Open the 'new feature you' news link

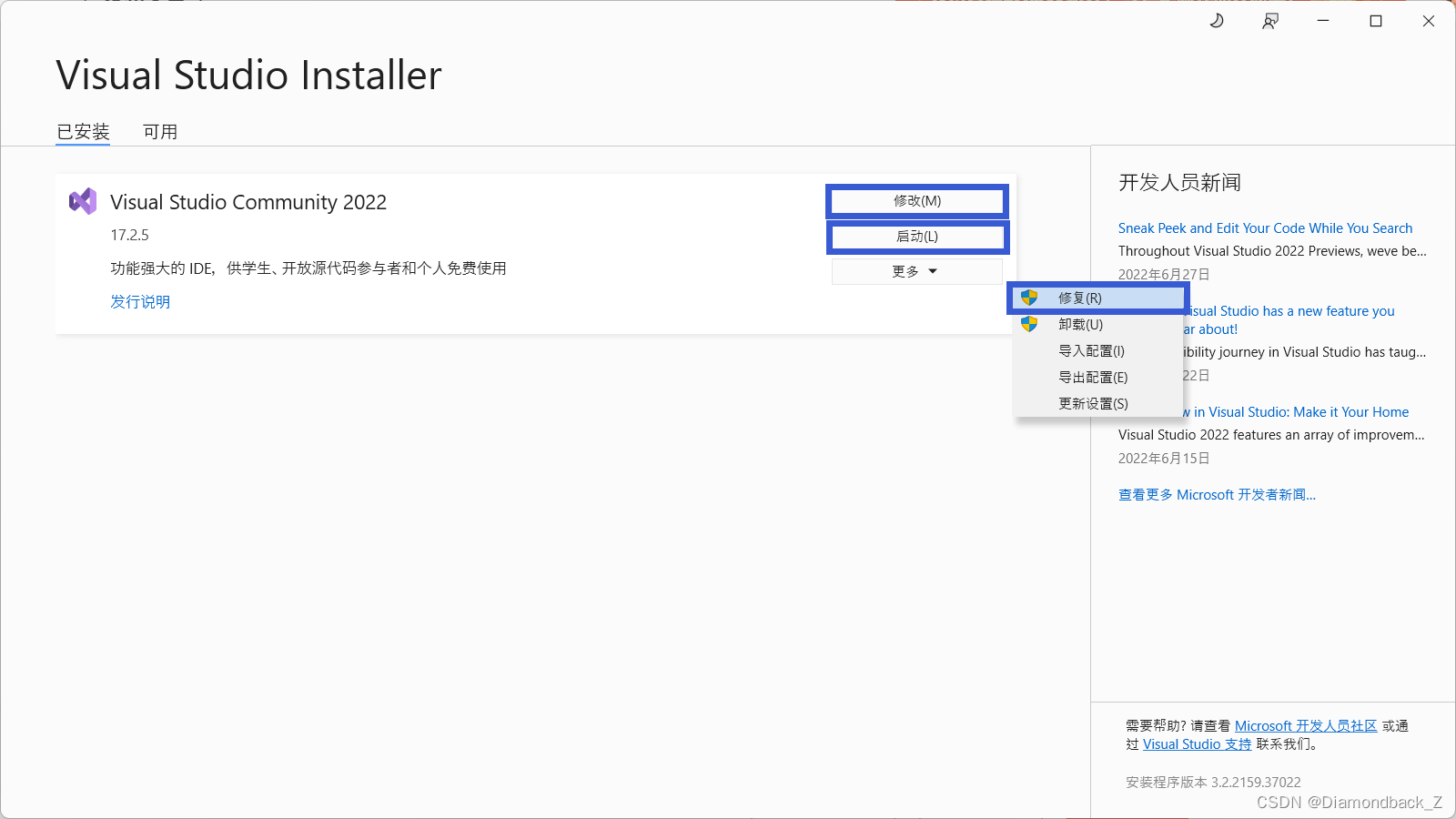pos(1289,320)
